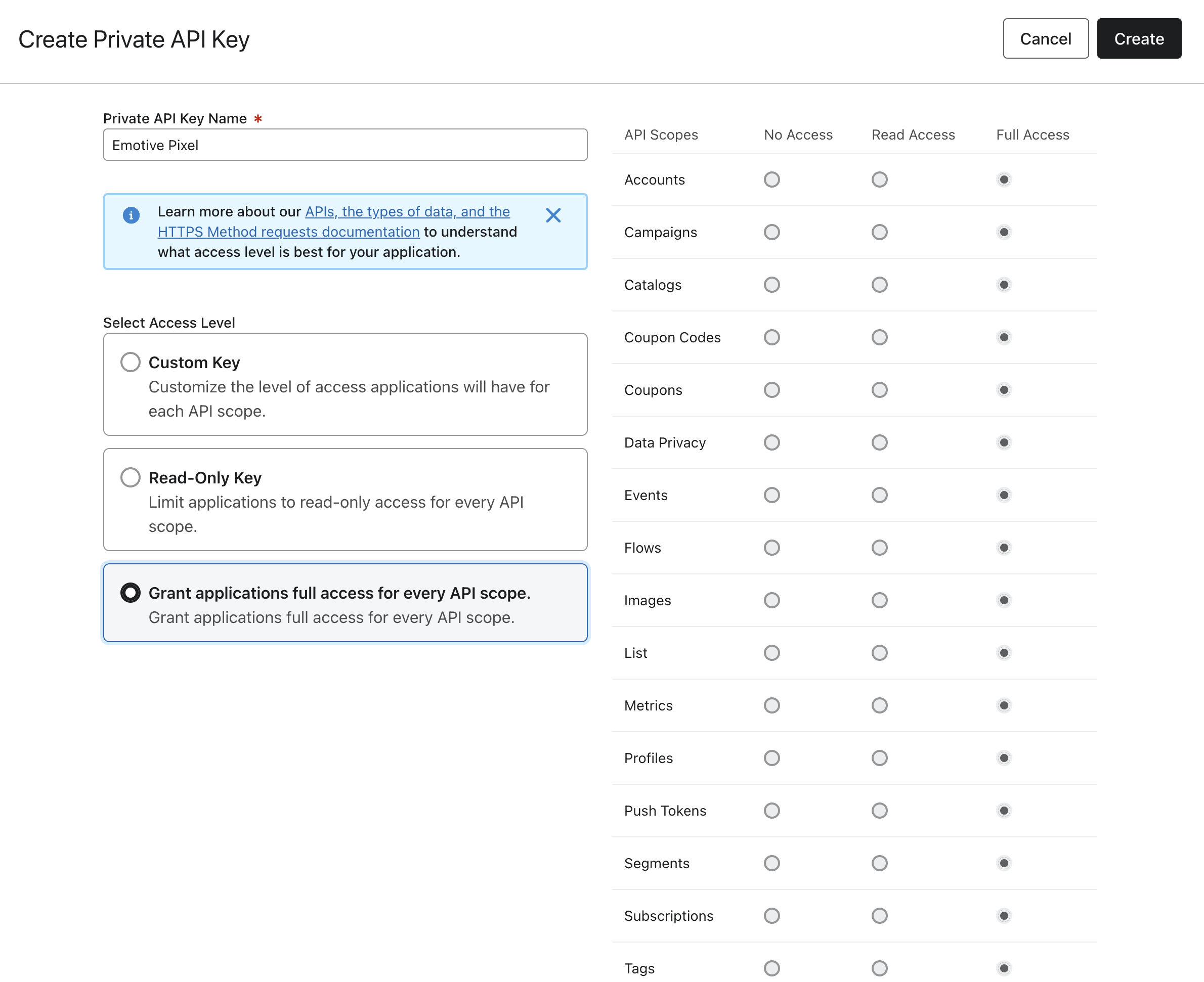
Task: Select full access for every API scope
Action: point(130,593)
